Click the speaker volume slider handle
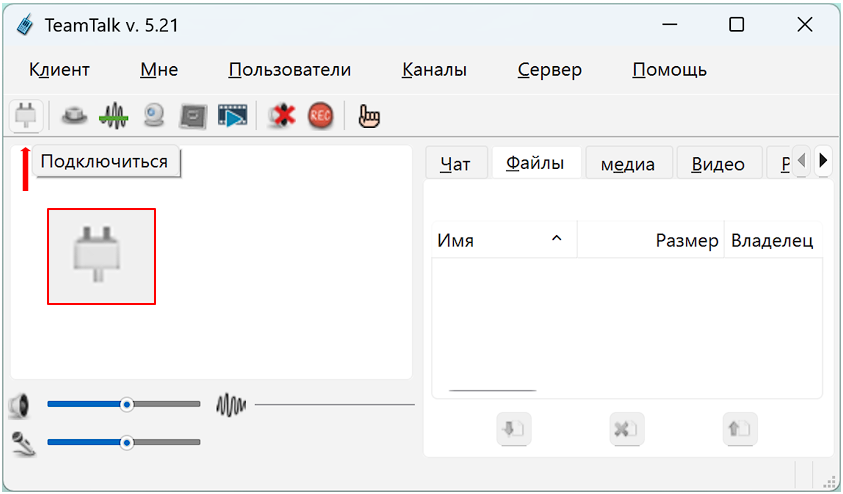Viewport: 843px width, 494px height. click(127, 404)
